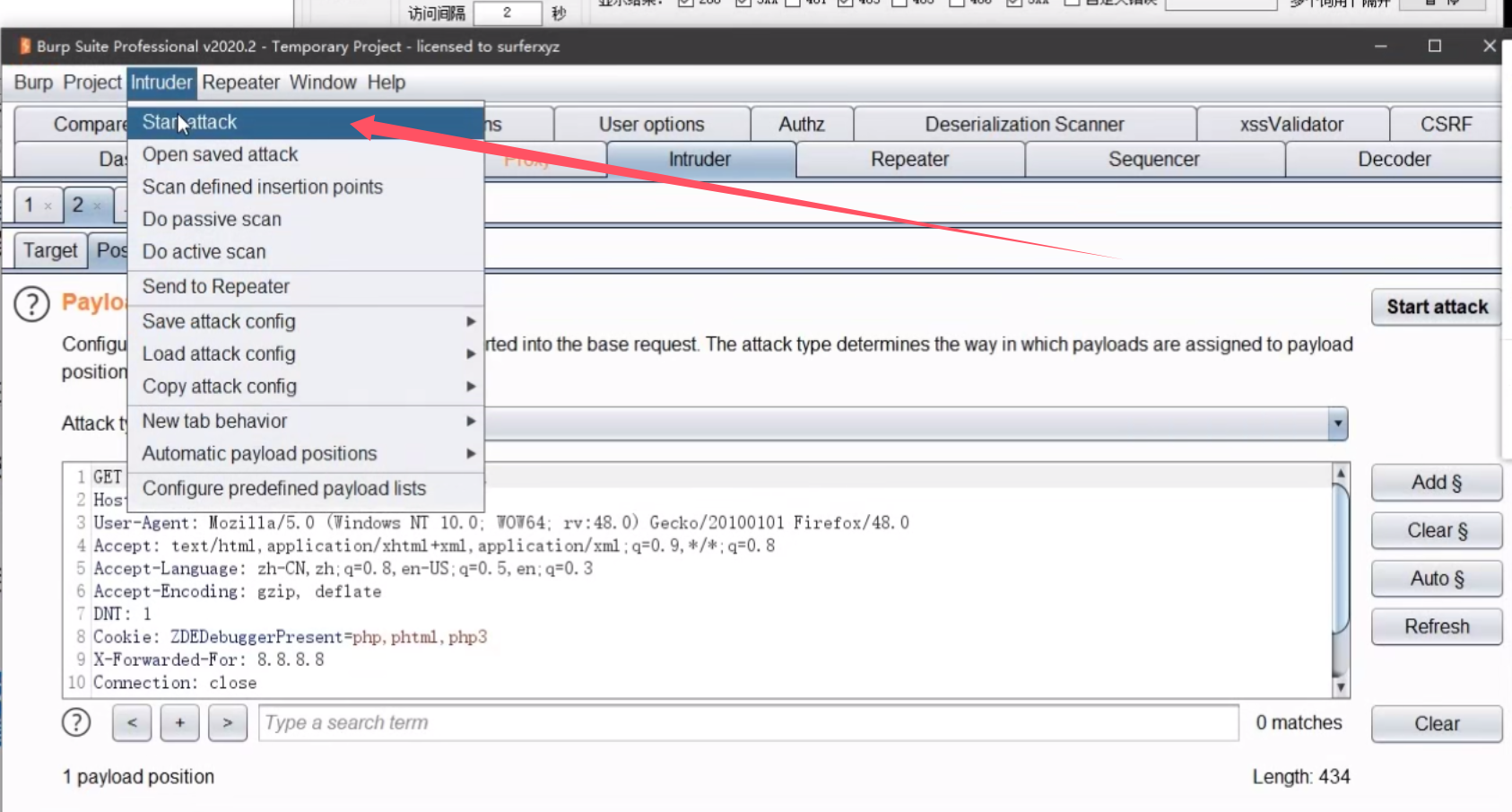Viewport: 1512px width, 812px height.
Task: Switch to the User options tab
Action: (652, 124)
